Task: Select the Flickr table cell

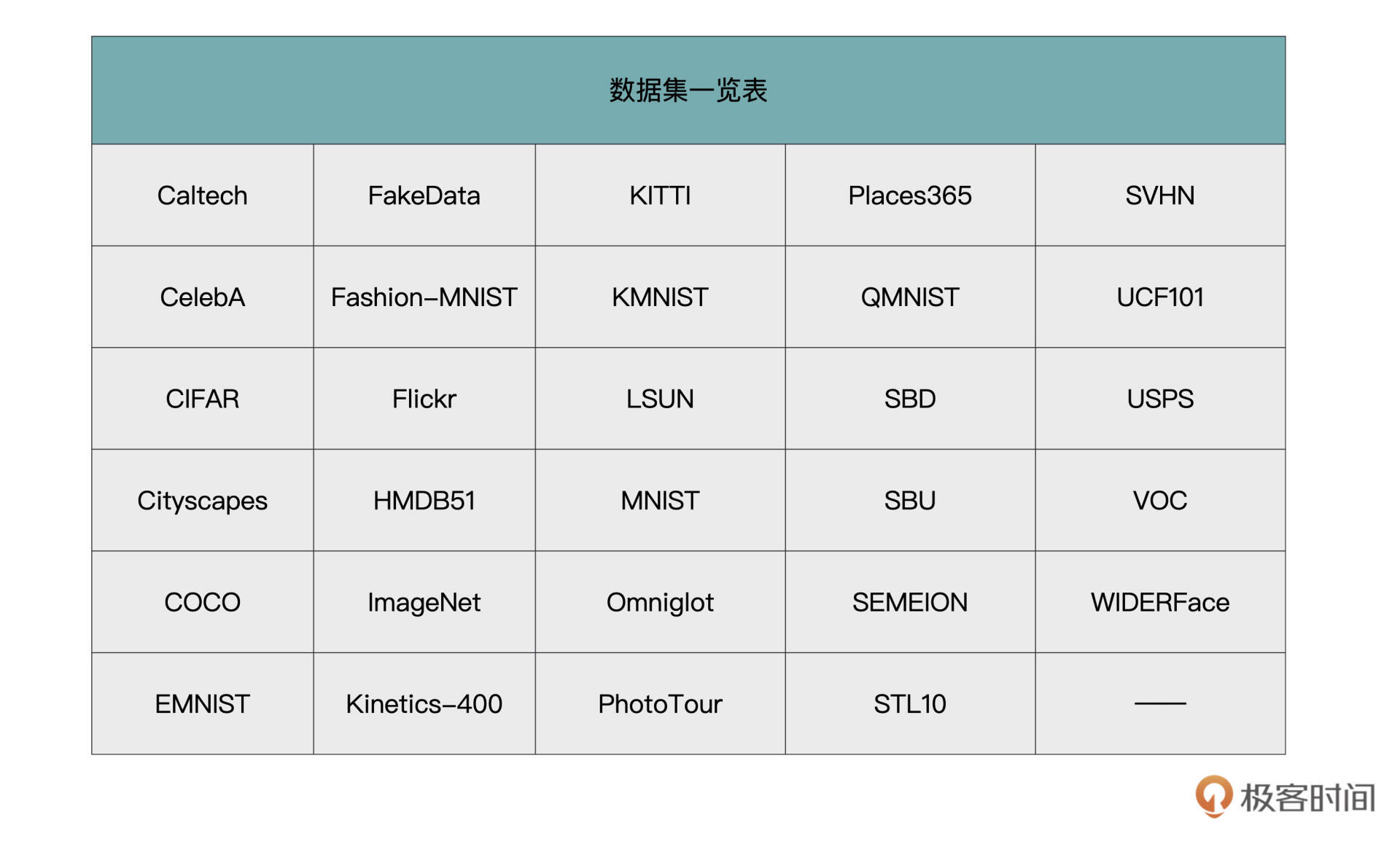Action: coord(424,399)
